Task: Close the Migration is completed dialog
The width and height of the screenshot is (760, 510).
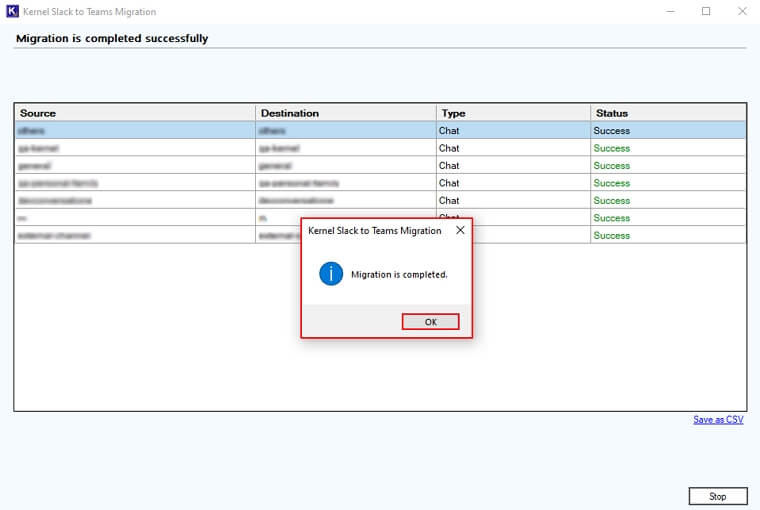Action: click(460, 230)
